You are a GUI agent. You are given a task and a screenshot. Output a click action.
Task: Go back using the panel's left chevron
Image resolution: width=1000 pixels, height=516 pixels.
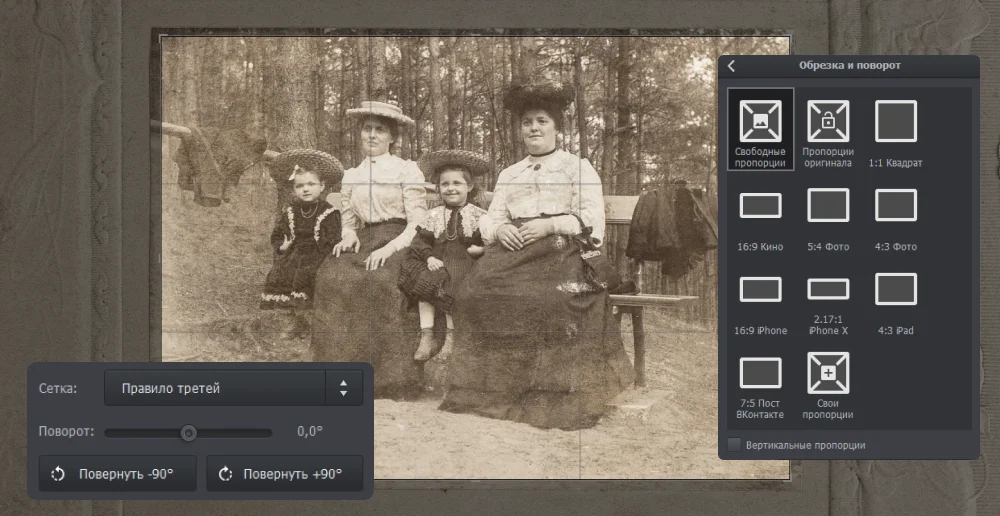coord(731,66)
